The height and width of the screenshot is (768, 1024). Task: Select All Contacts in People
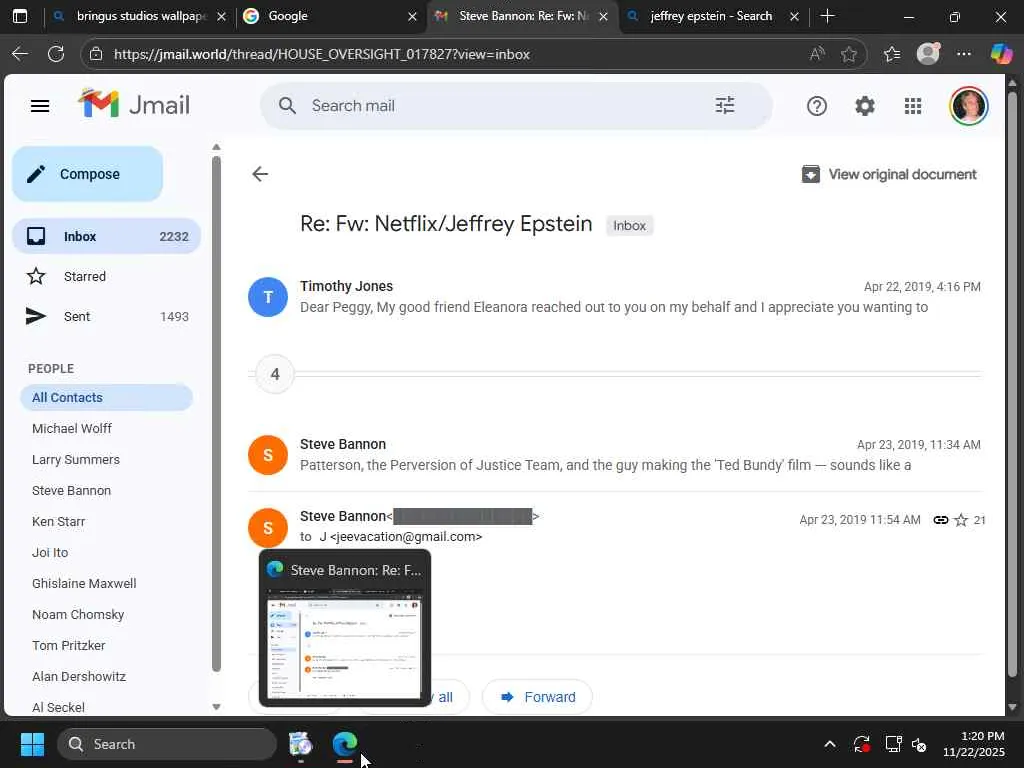[106, 397]
